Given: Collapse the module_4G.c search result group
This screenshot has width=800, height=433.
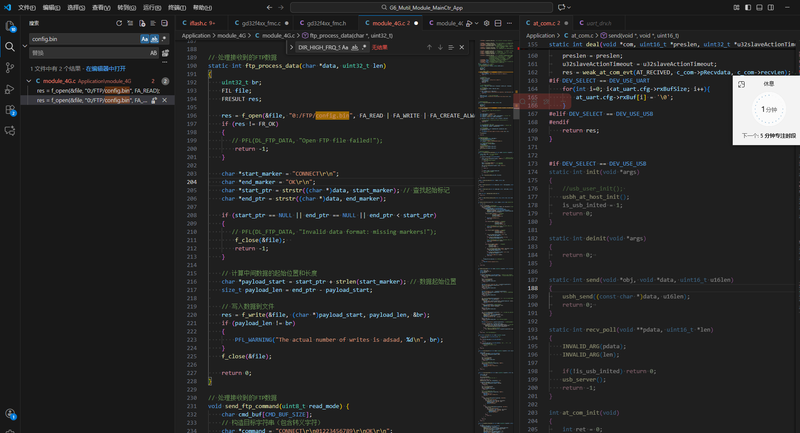Looking at the screenshot, I should 26,80.
